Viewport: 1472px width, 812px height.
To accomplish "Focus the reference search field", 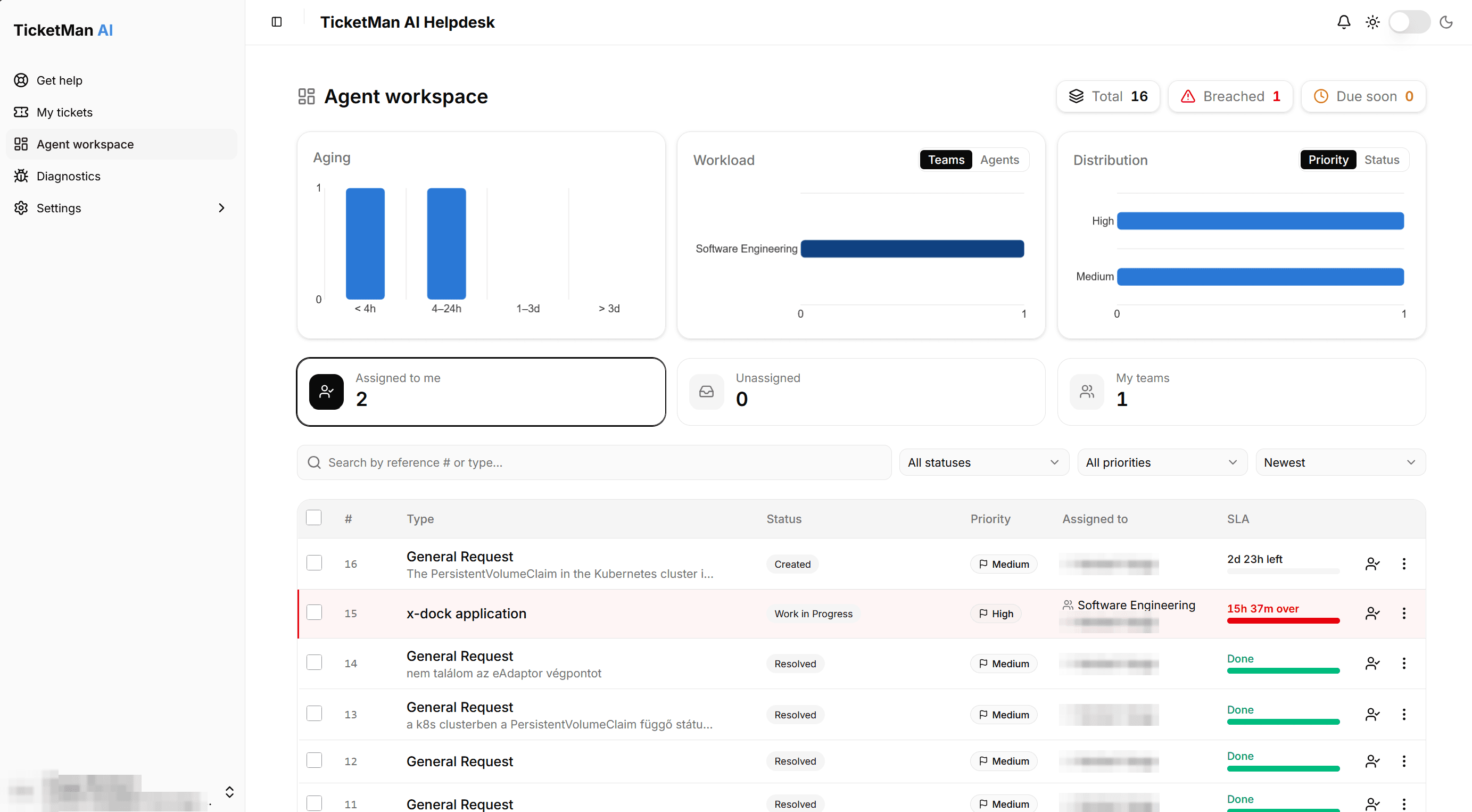I will click(594, 462).
